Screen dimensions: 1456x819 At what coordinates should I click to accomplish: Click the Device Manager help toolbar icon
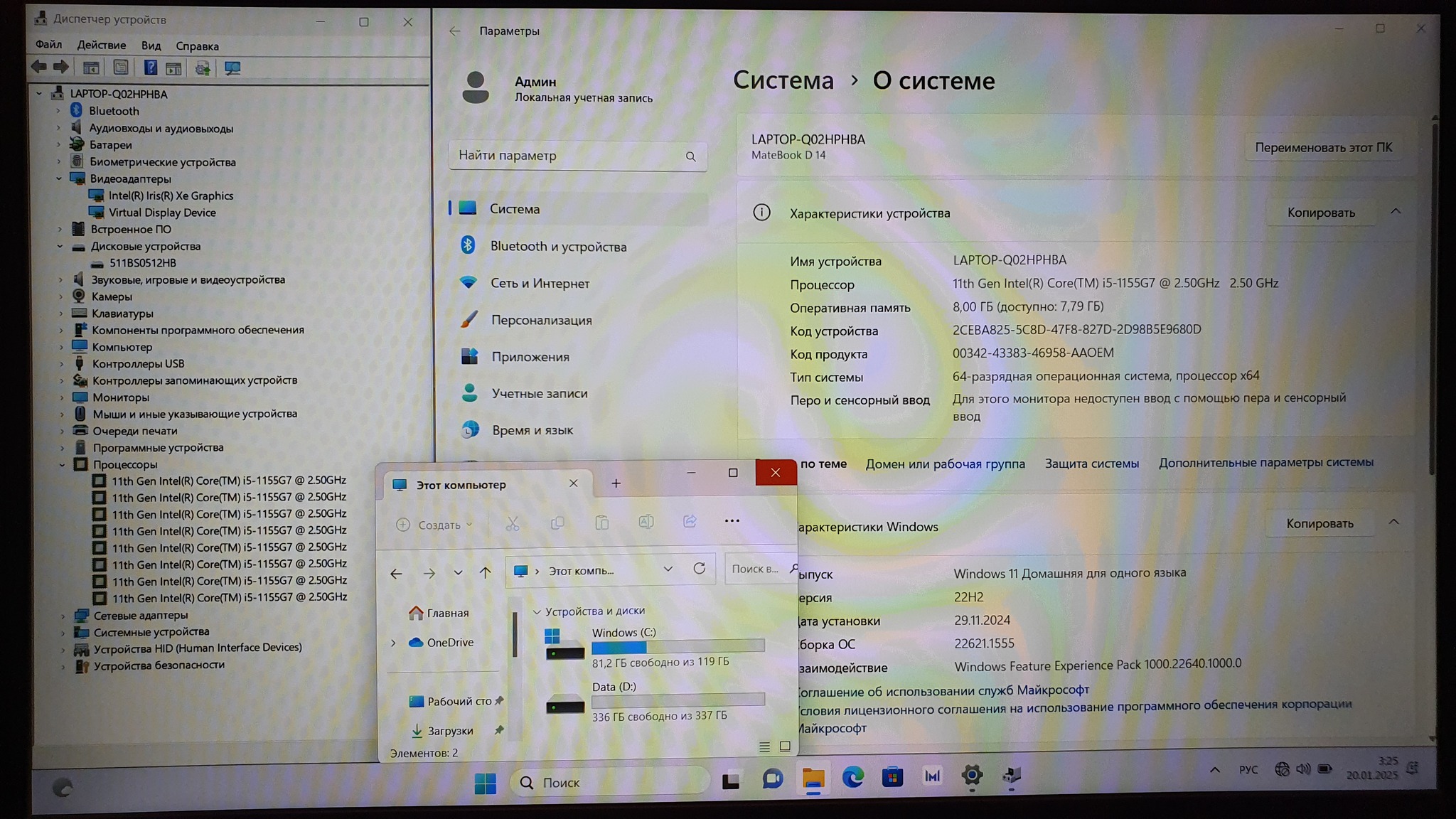tap(151, 68)
